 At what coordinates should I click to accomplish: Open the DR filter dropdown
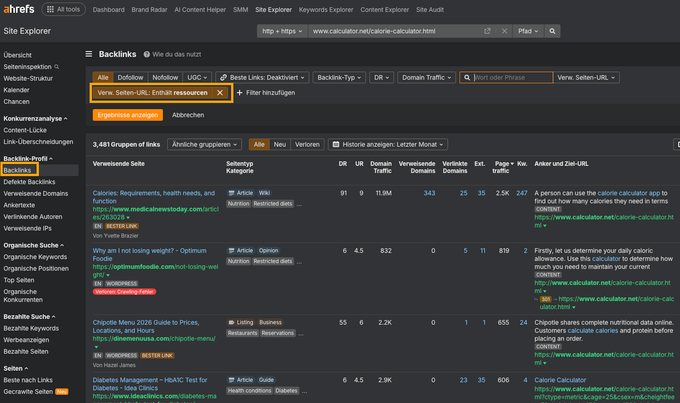pos(381,78)
